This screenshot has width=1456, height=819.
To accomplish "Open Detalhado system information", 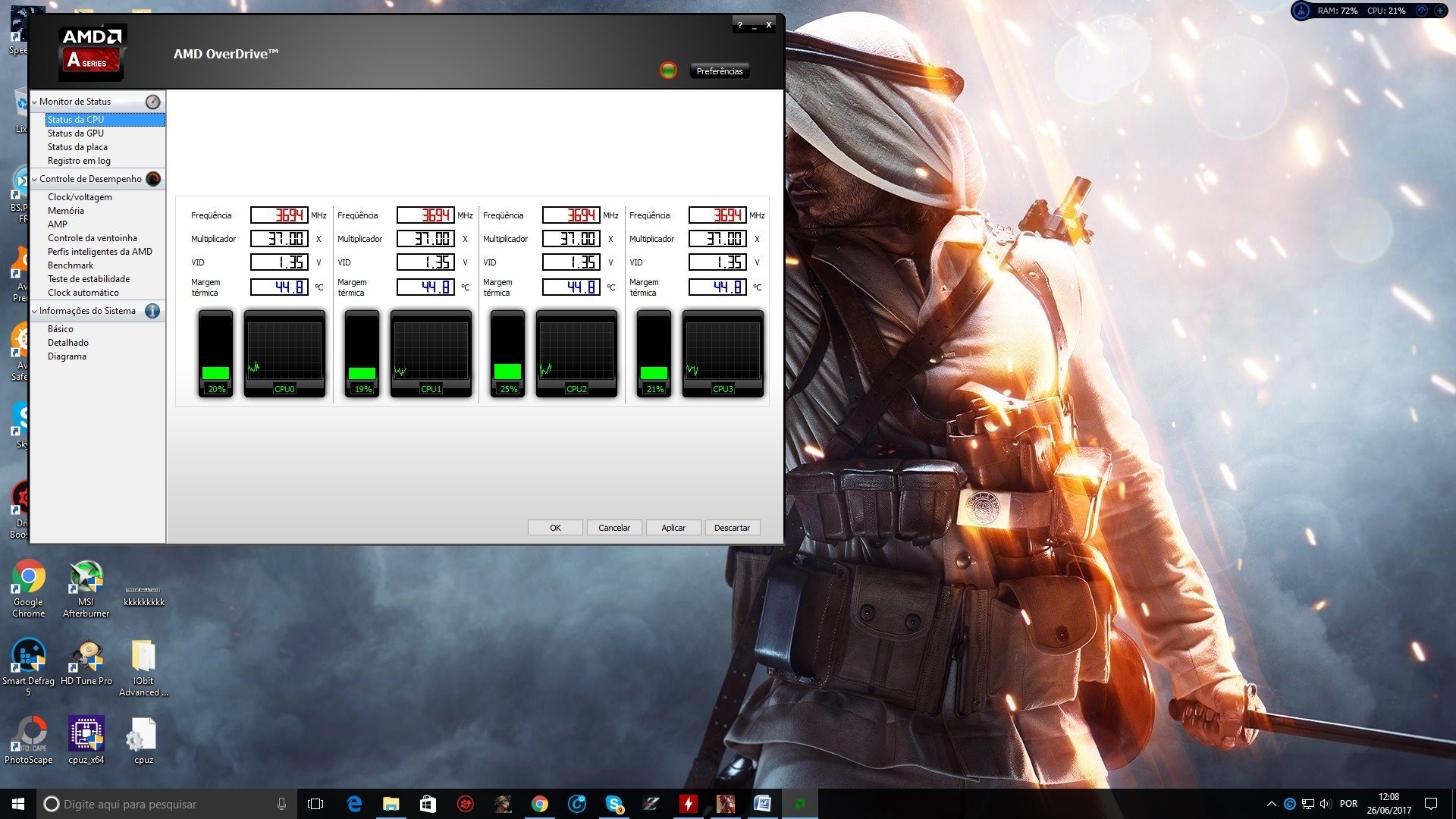I will tap(68, 343).
